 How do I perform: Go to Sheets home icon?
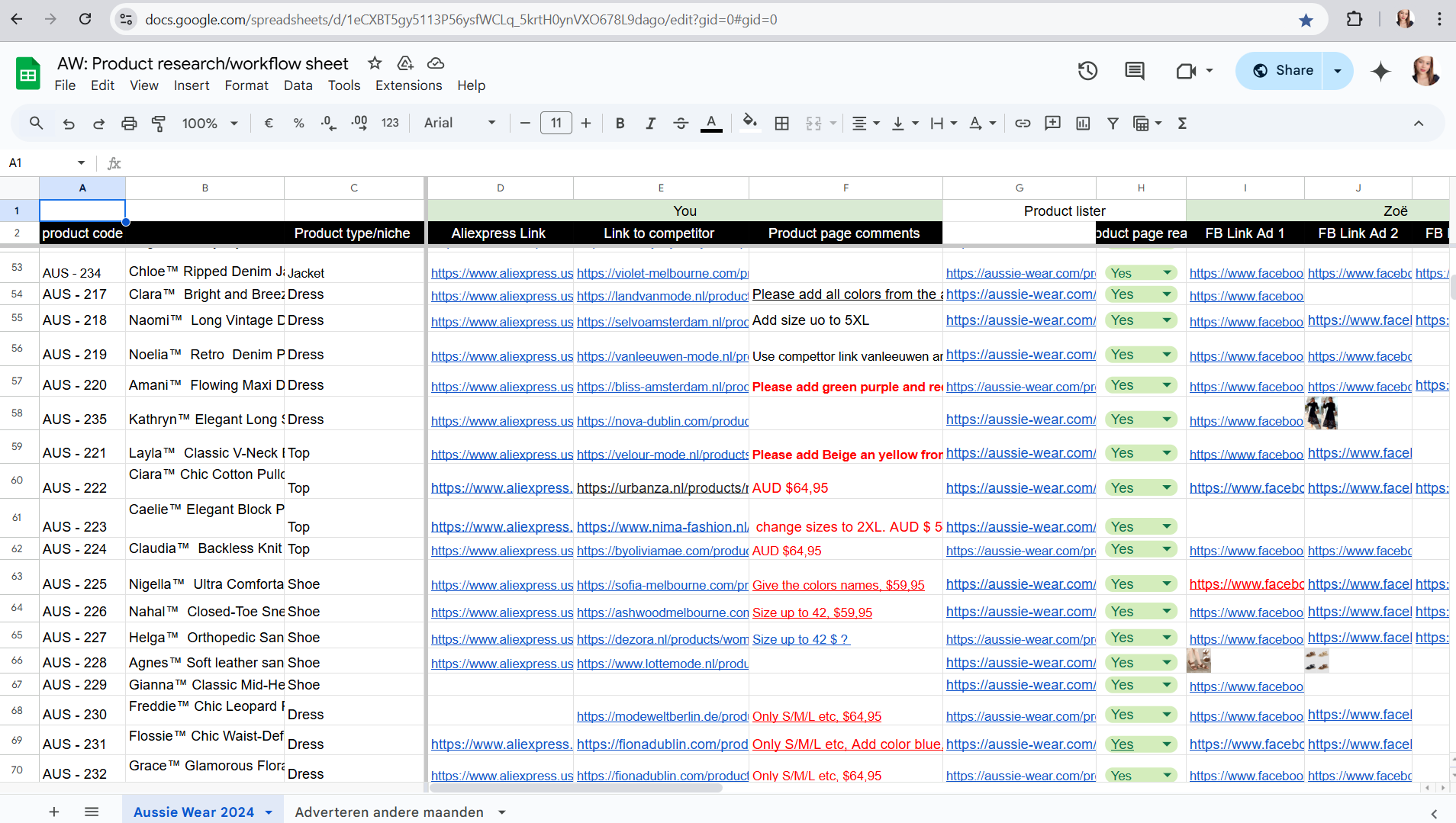point(28,74)
